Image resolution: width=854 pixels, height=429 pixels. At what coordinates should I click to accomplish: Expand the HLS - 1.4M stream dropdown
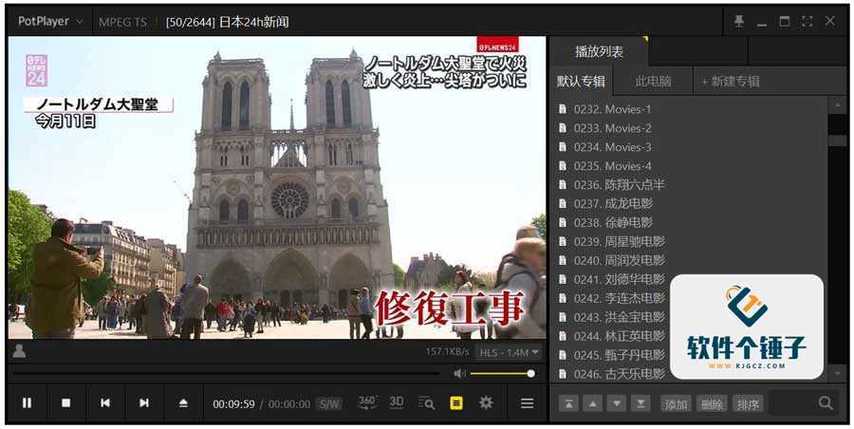point(509,352)
